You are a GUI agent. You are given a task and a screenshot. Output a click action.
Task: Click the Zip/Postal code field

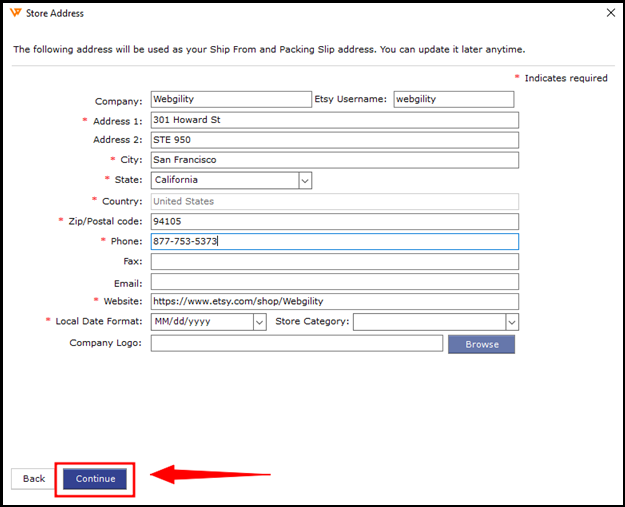[334, 221]
